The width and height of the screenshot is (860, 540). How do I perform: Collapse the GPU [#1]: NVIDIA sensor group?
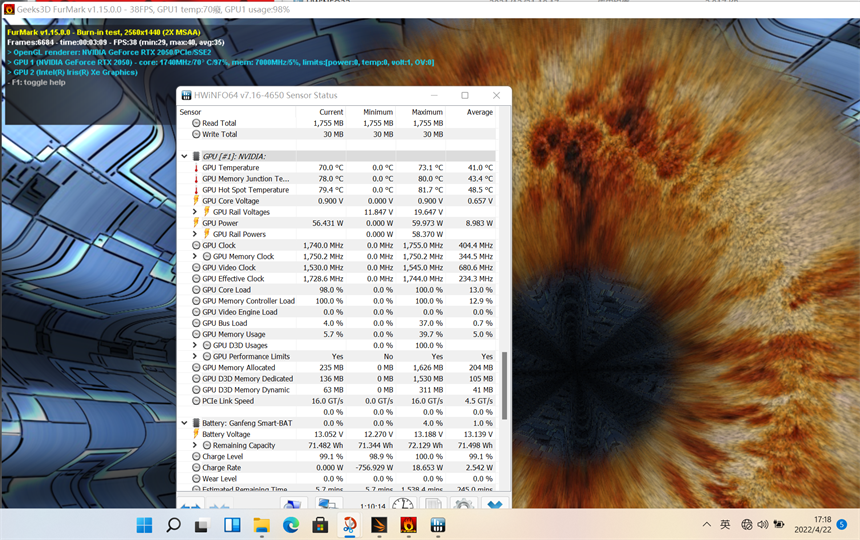coord(184,156)
